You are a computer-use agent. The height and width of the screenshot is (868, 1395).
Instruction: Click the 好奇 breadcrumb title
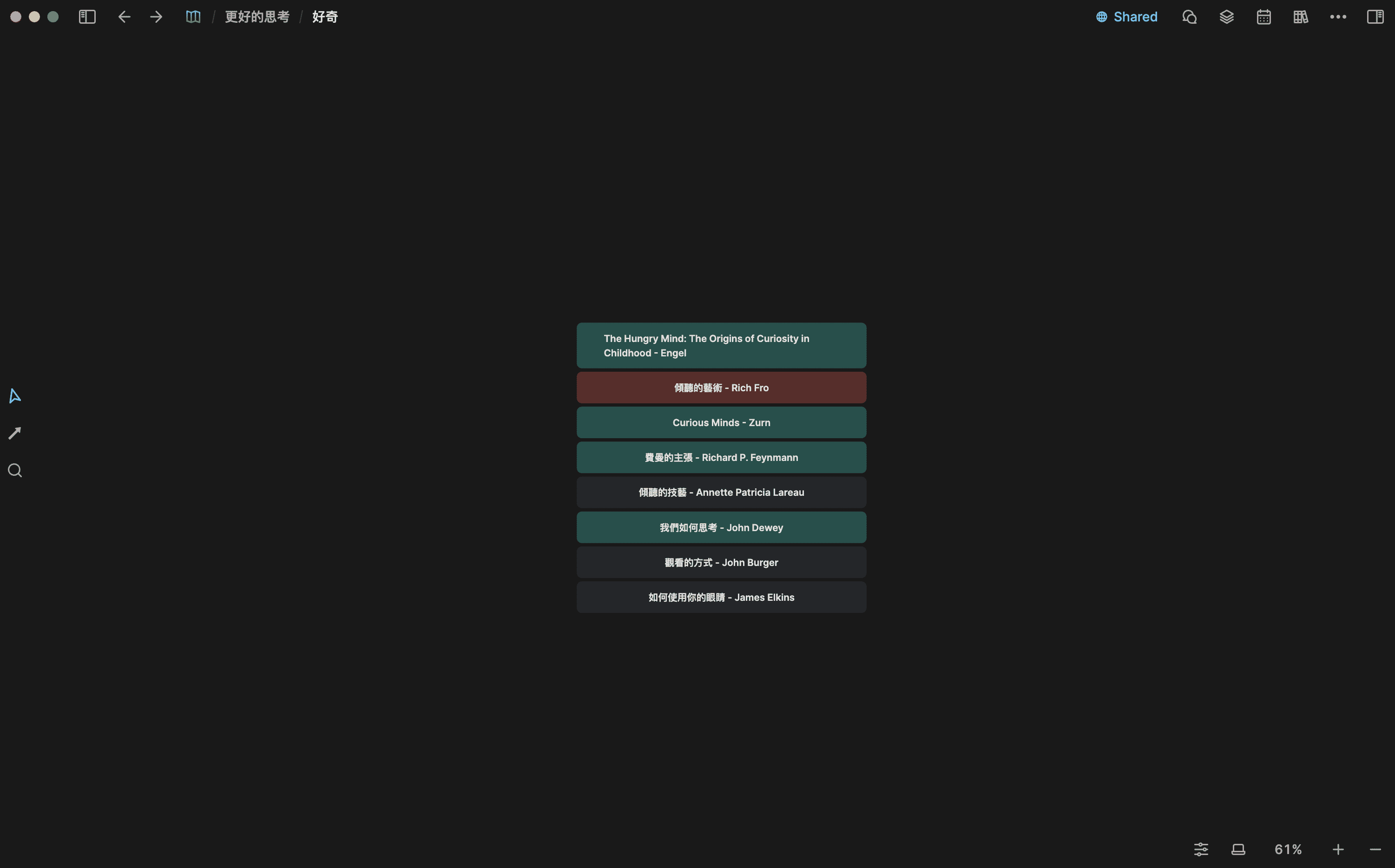coord(325,17)
